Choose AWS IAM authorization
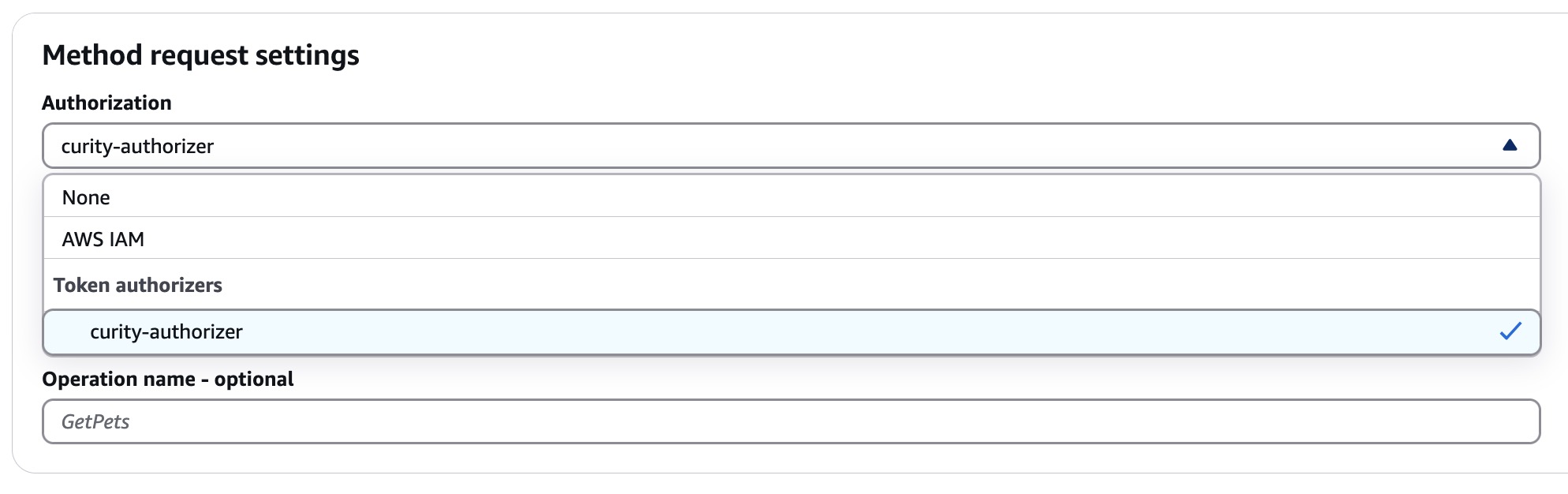 [x=102, y=238]
